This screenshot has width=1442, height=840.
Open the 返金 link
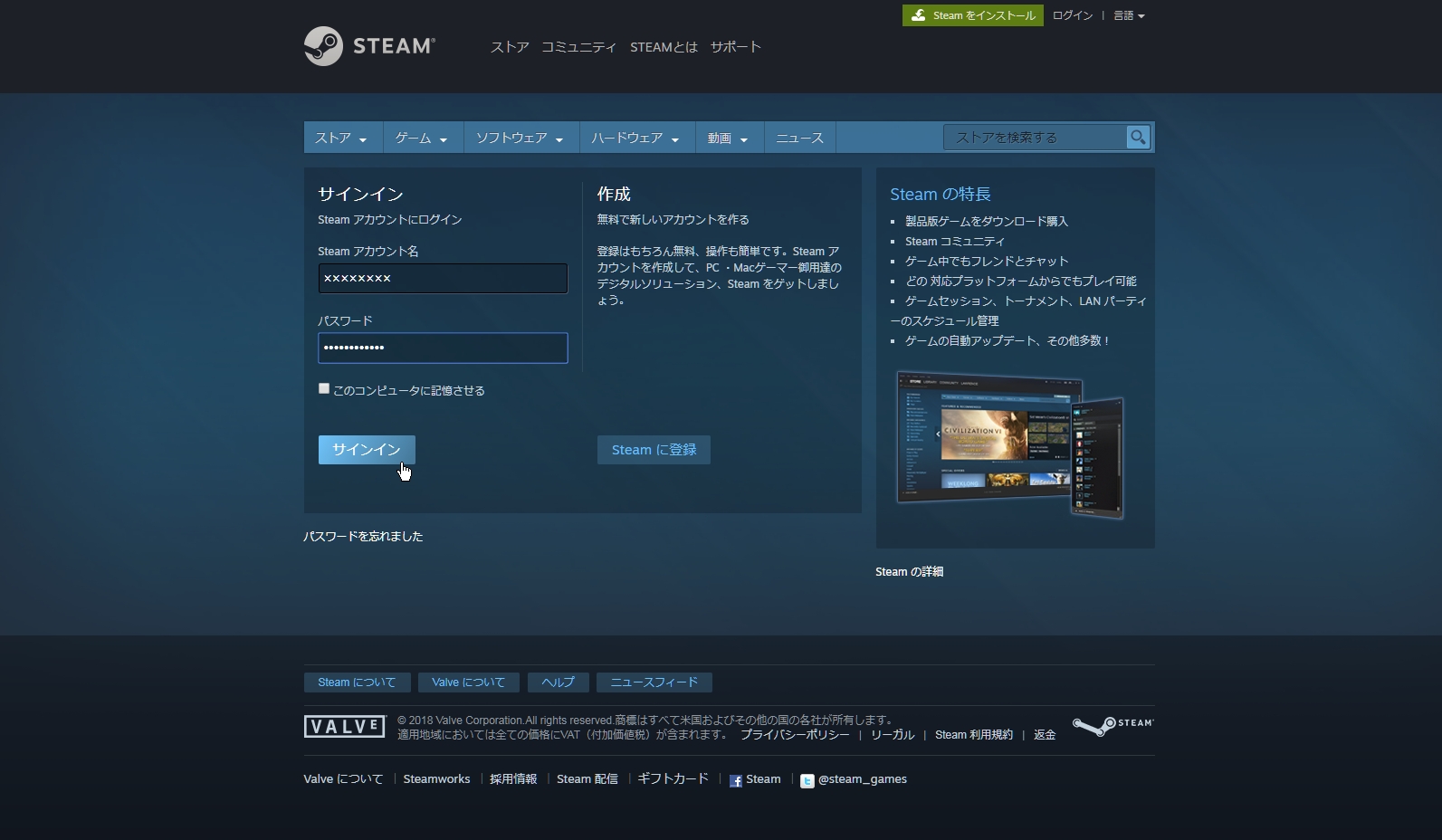1045,735
